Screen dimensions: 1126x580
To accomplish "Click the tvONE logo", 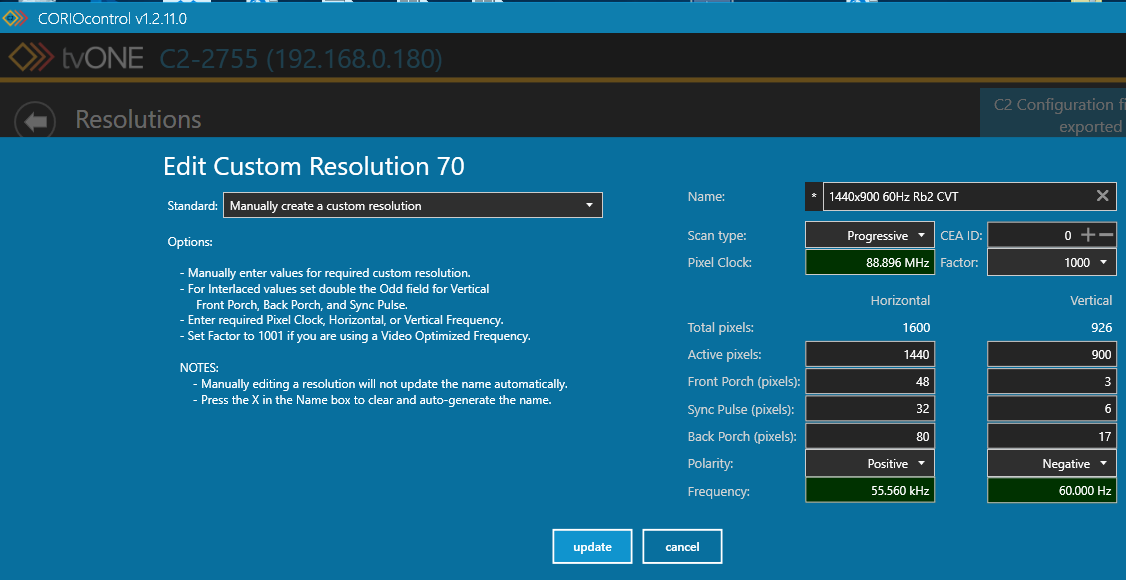I will tap(77, 59).
